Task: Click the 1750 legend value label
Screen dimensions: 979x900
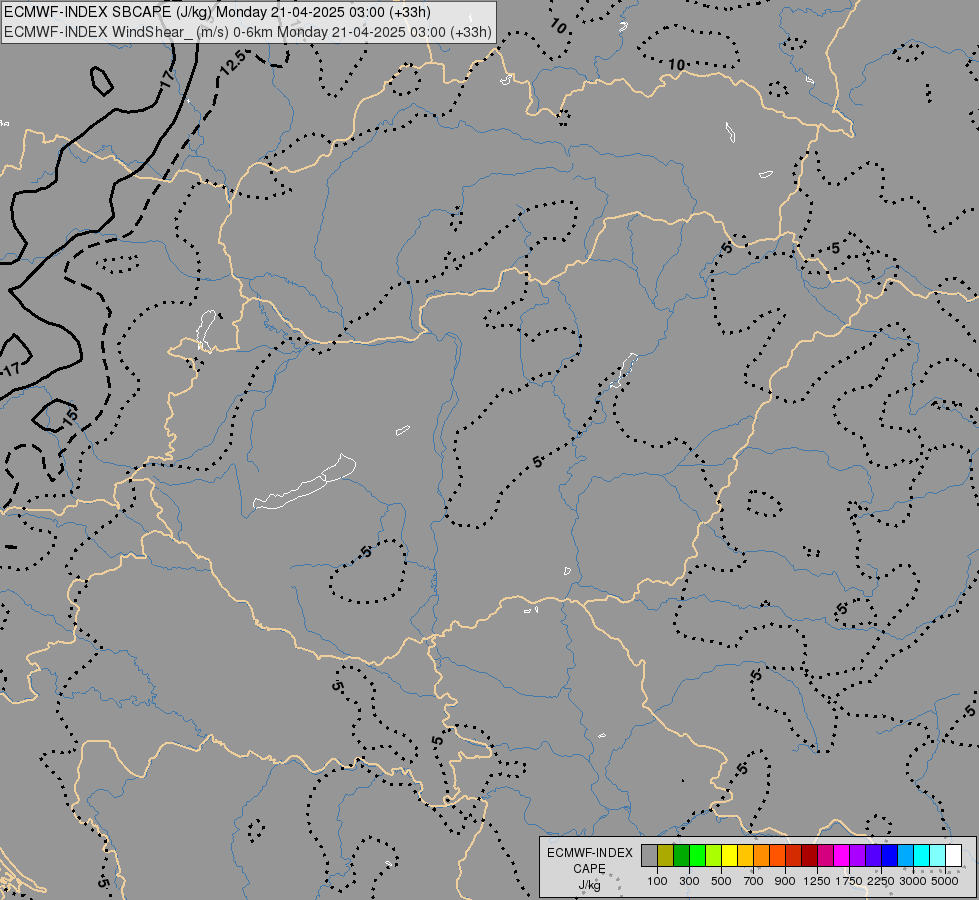Action: click(849, 881)
